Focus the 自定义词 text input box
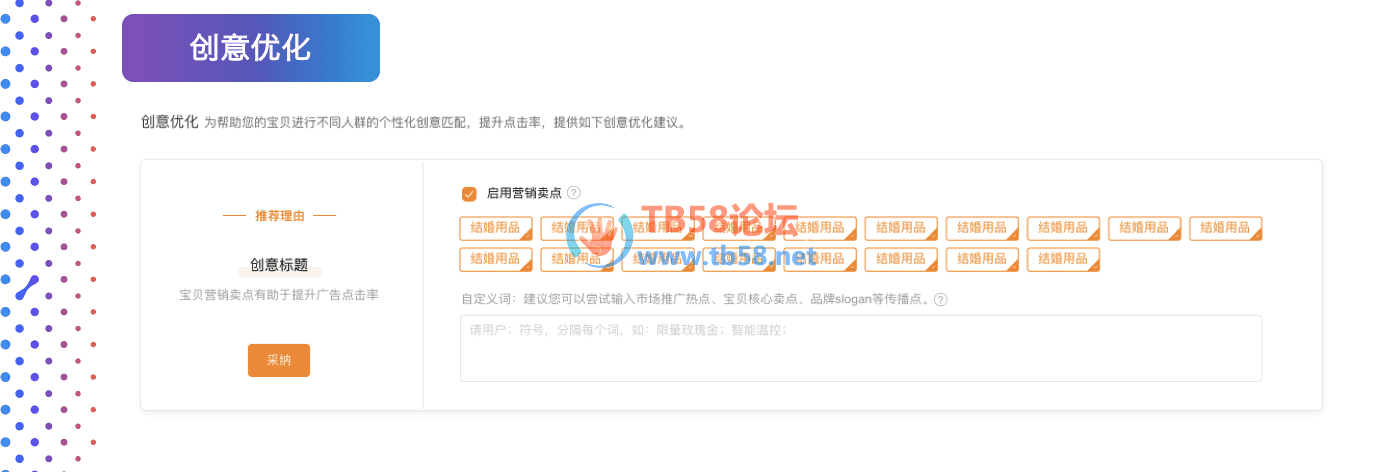1386x472 pixels. (x=861, y=348)
